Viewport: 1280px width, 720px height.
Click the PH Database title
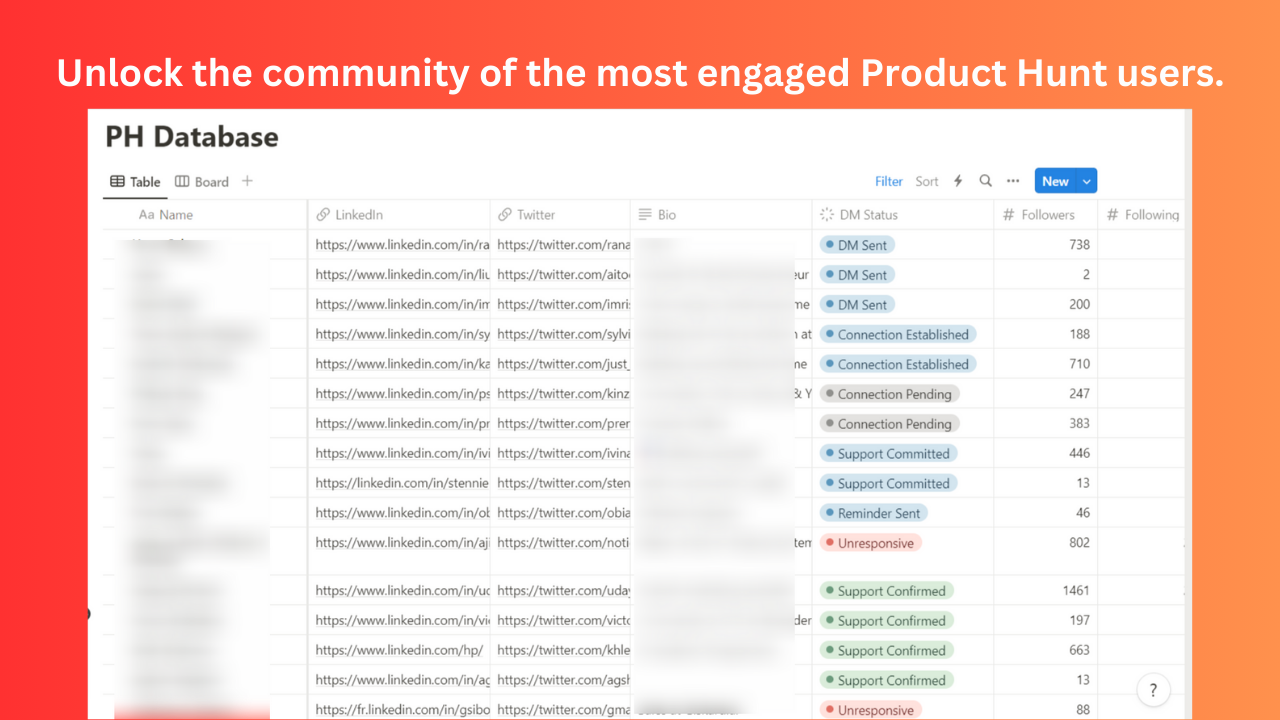(192, 137)
